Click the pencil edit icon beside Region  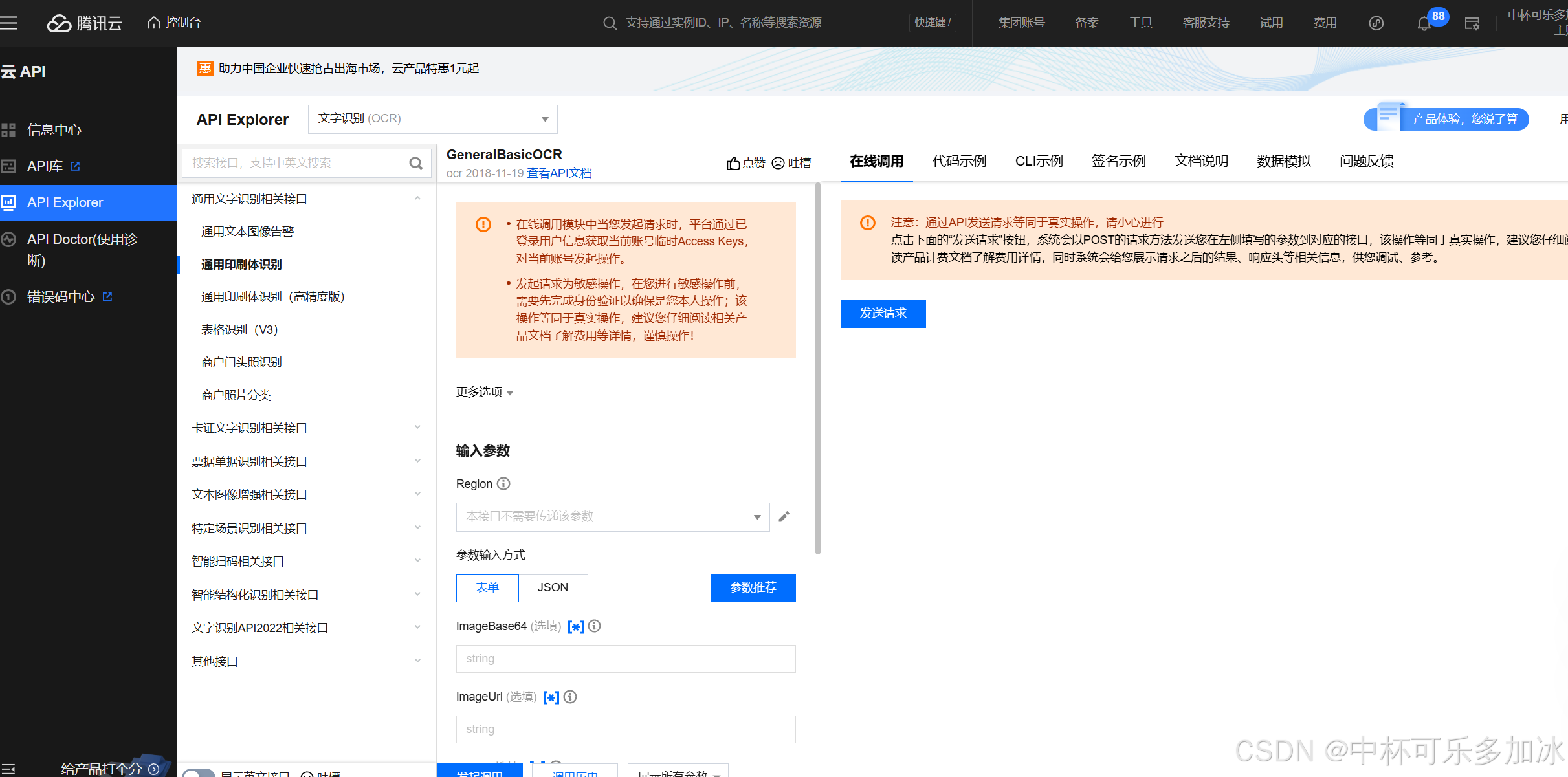tap(784, 516)
